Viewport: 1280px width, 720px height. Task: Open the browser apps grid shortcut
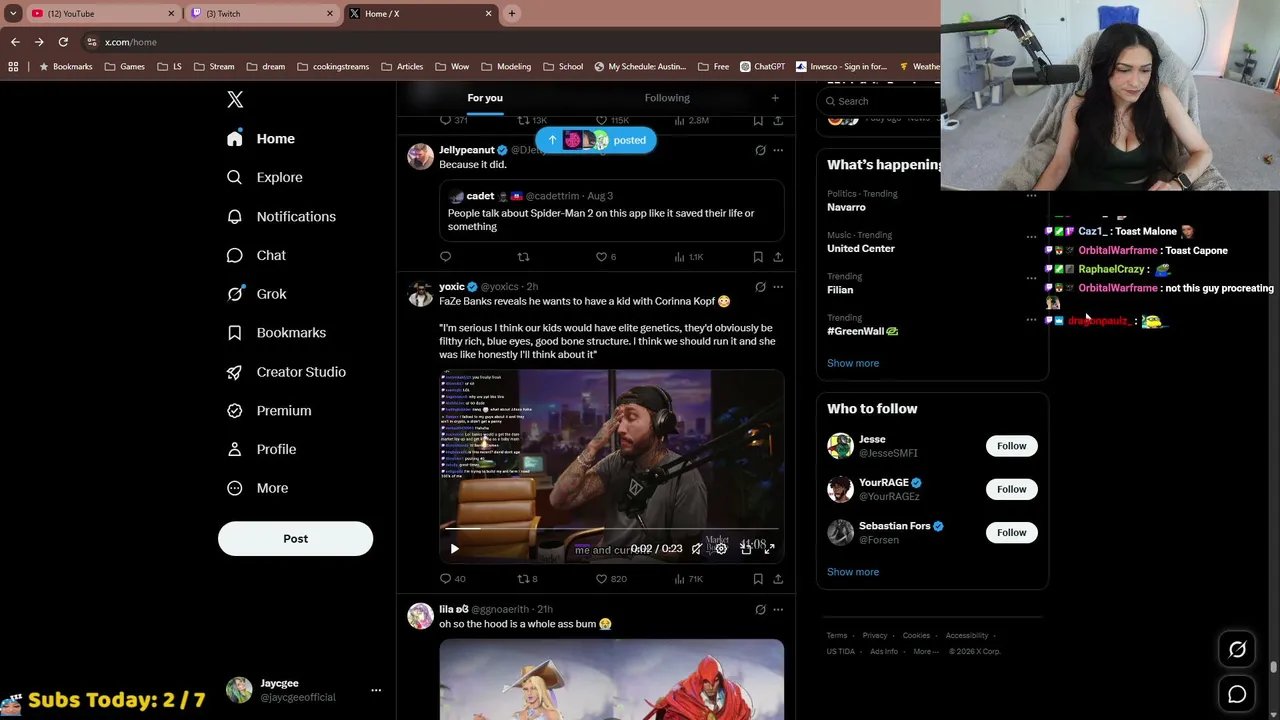coord(13,67)
